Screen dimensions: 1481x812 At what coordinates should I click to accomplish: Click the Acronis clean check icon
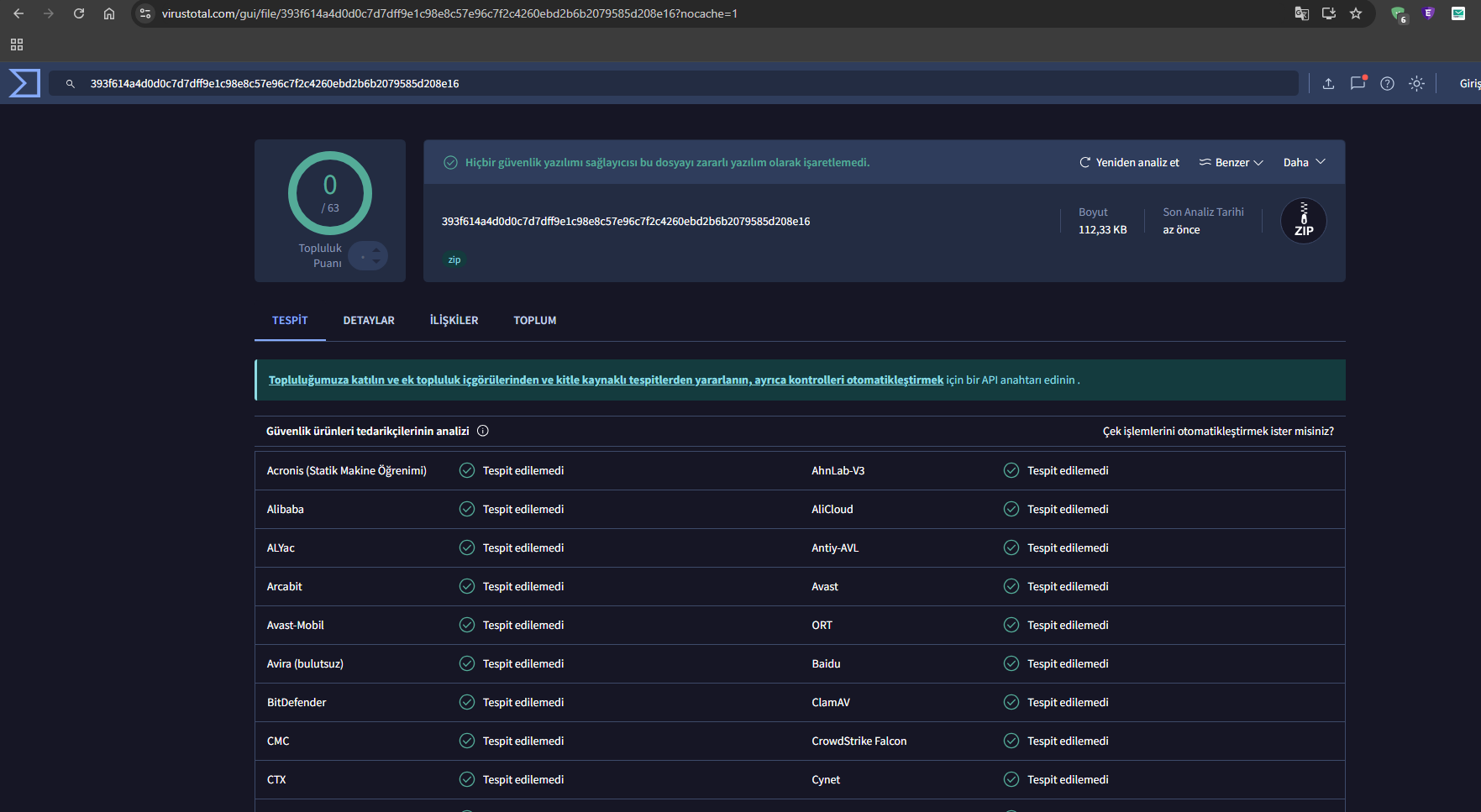point(467,470)
